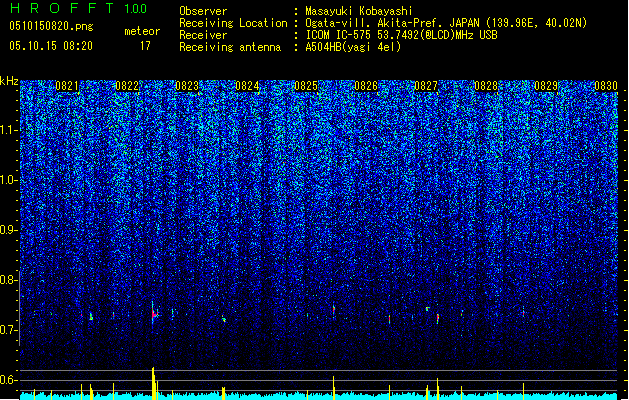Screen dimensions: 629x400
Task: Click the 0.7 frequency axis label
Action: (8, 330)
